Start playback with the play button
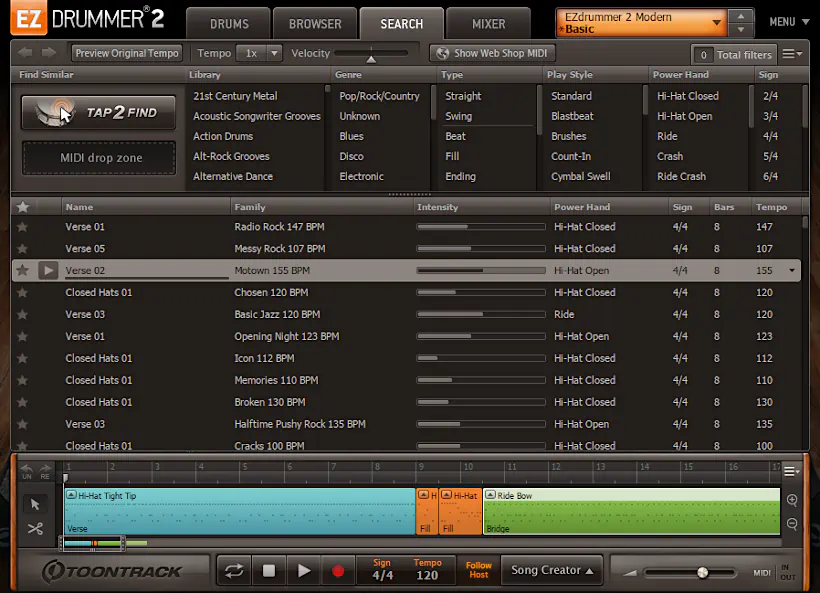820x593 pixels. tap(303, 571)
